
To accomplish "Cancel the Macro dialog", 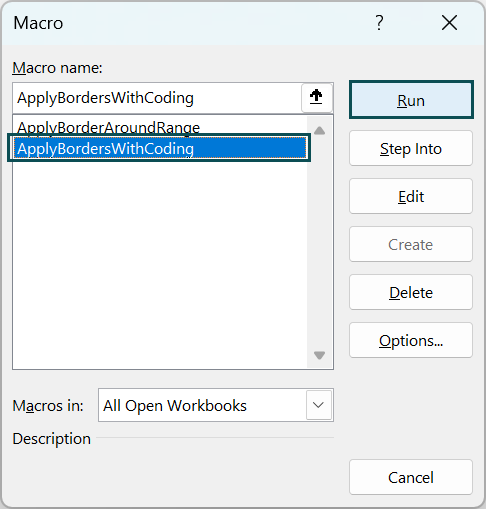I will point(411,477).
